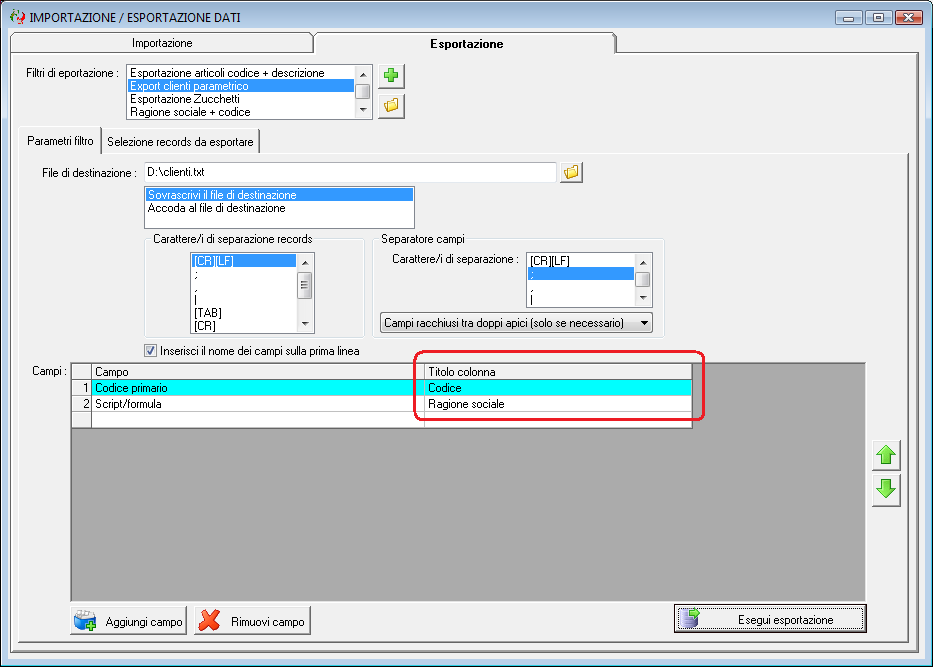The height and width of the screenshot is (667, 933).
Task: Select [CR] in record separator list
Action: click(244, 326)
